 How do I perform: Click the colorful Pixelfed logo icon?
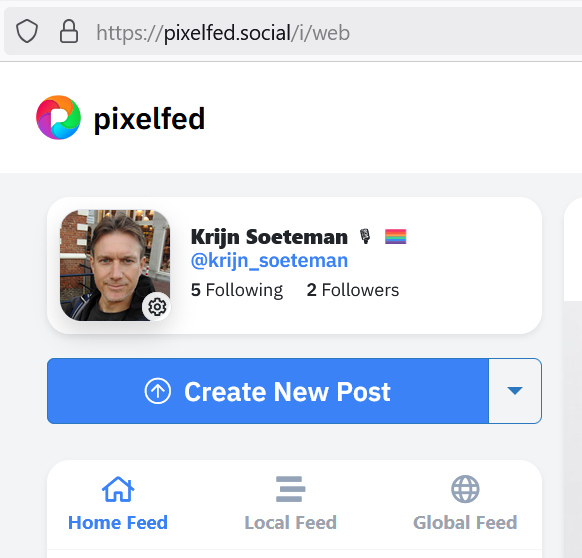click(58, 118)
